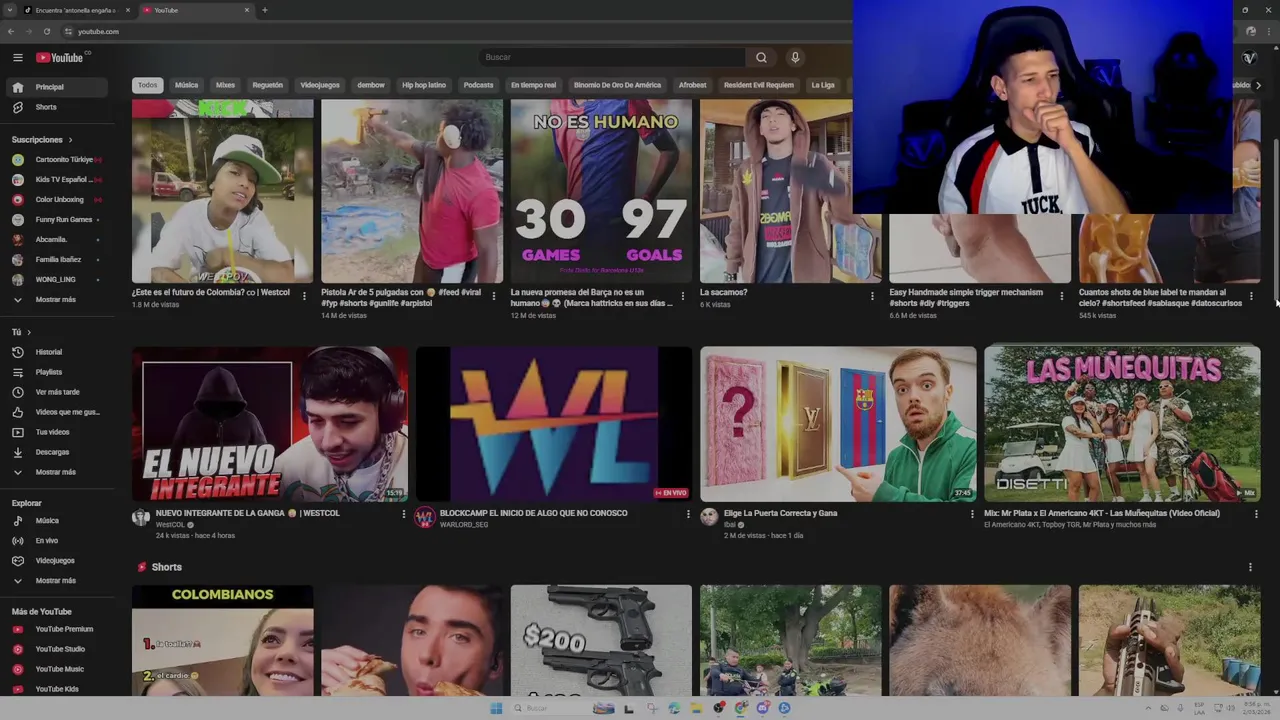Viewport: 1280px width, 720px height.
Task: Open options menu for La sacamos short
Action: [872, 296]
